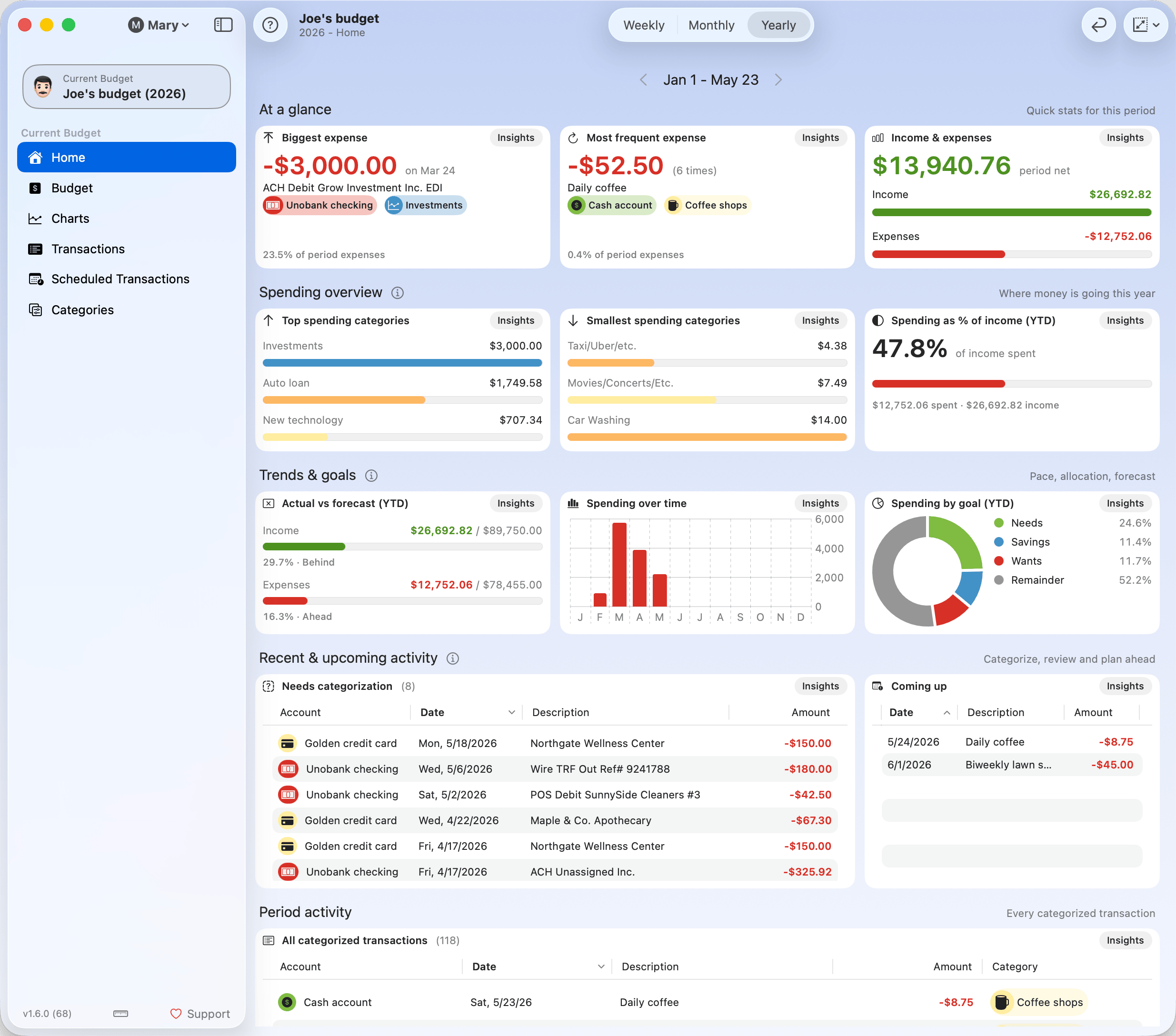Image resolution: width=1176 pixels, height=1036 pixels.
Task: Switch period to Monthly
Action: tap(711, 25)
